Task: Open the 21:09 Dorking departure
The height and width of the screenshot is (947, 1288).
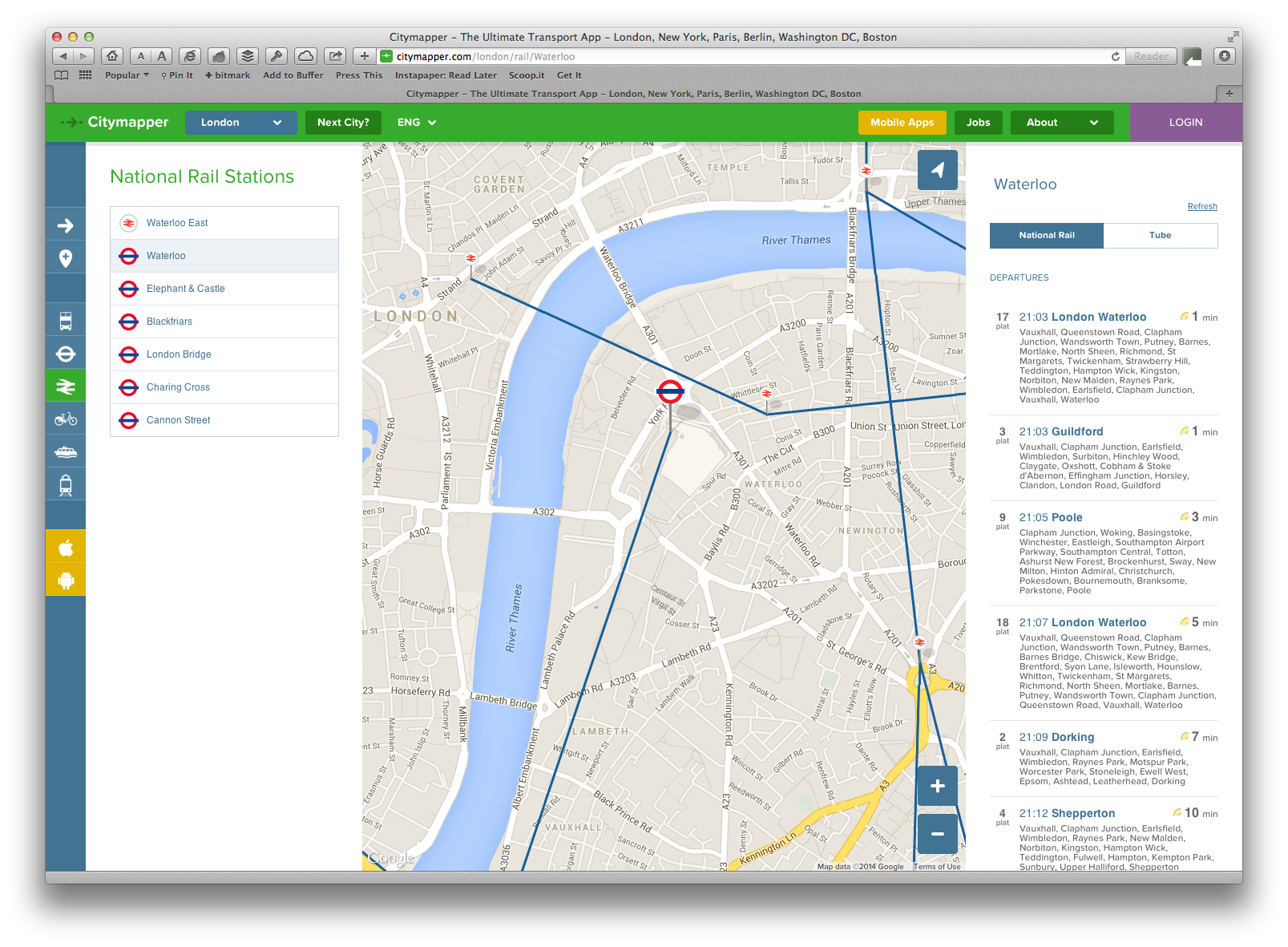Action: coord(1104,758)
